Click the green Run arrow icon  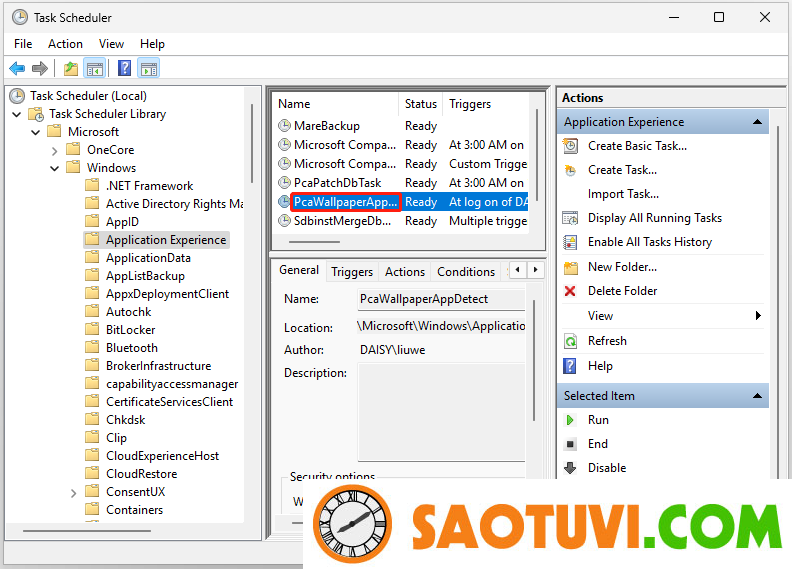(x=570, y=420)
